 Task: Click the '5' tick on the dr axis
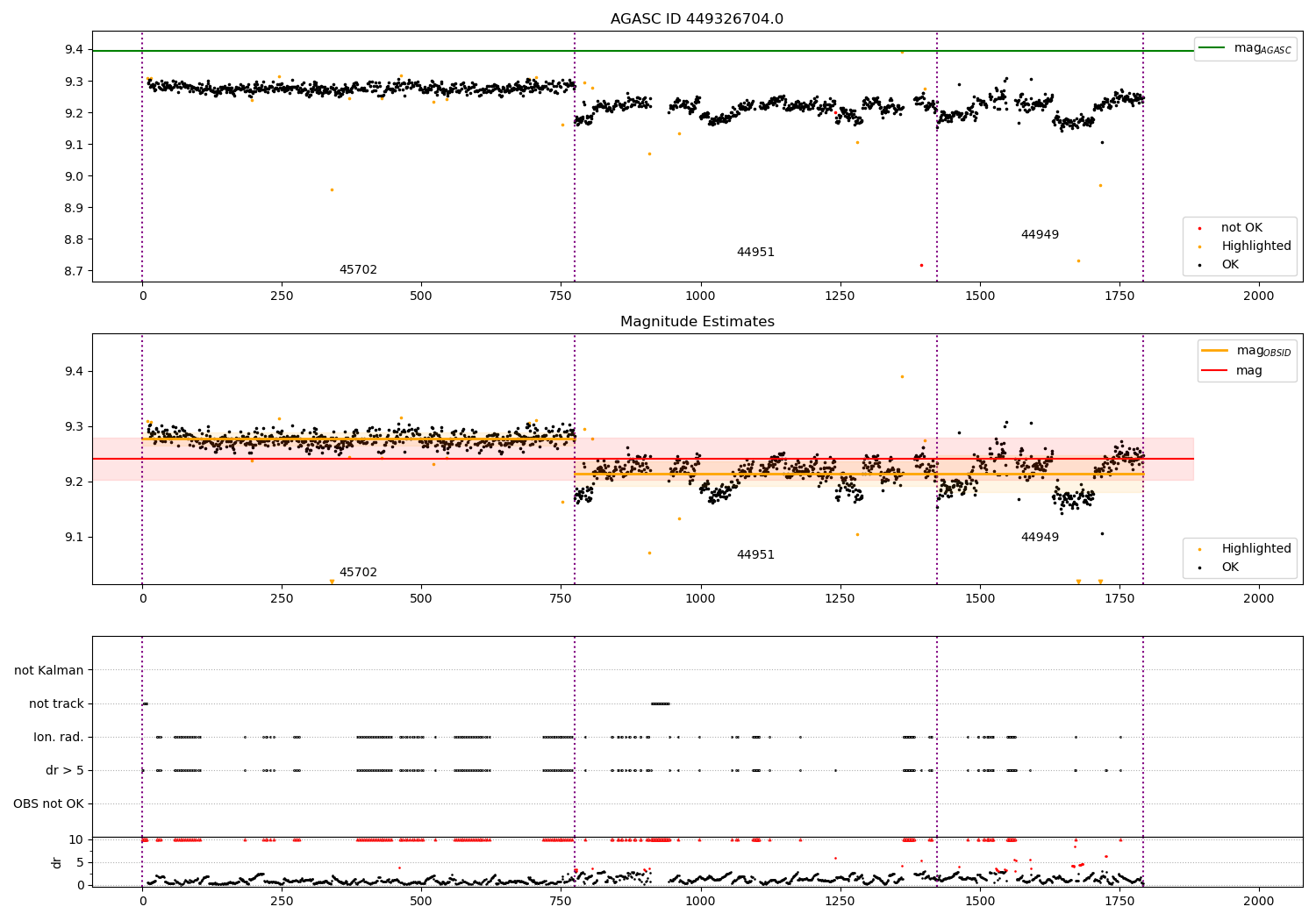point(81,862)
